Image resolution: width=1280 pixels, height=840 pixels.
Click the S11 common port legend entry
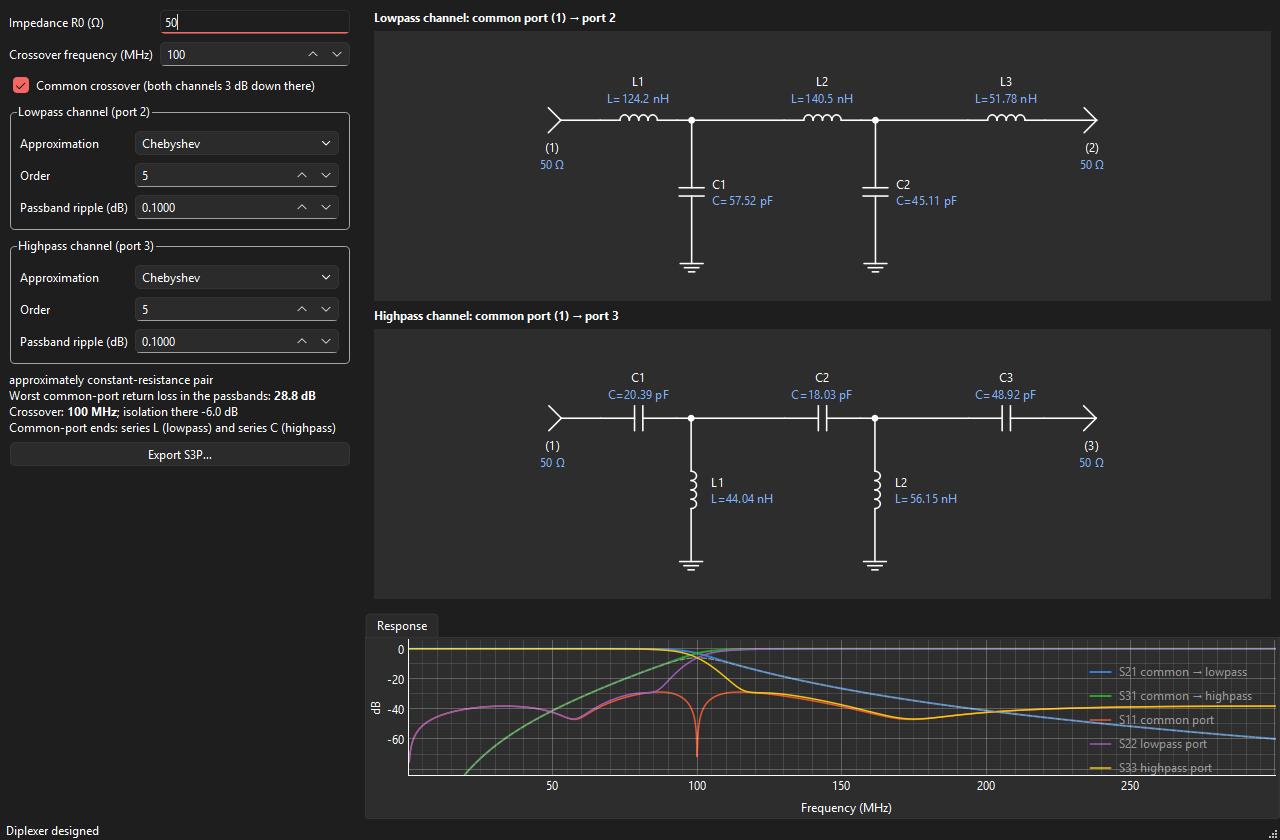click(1153, 720)
